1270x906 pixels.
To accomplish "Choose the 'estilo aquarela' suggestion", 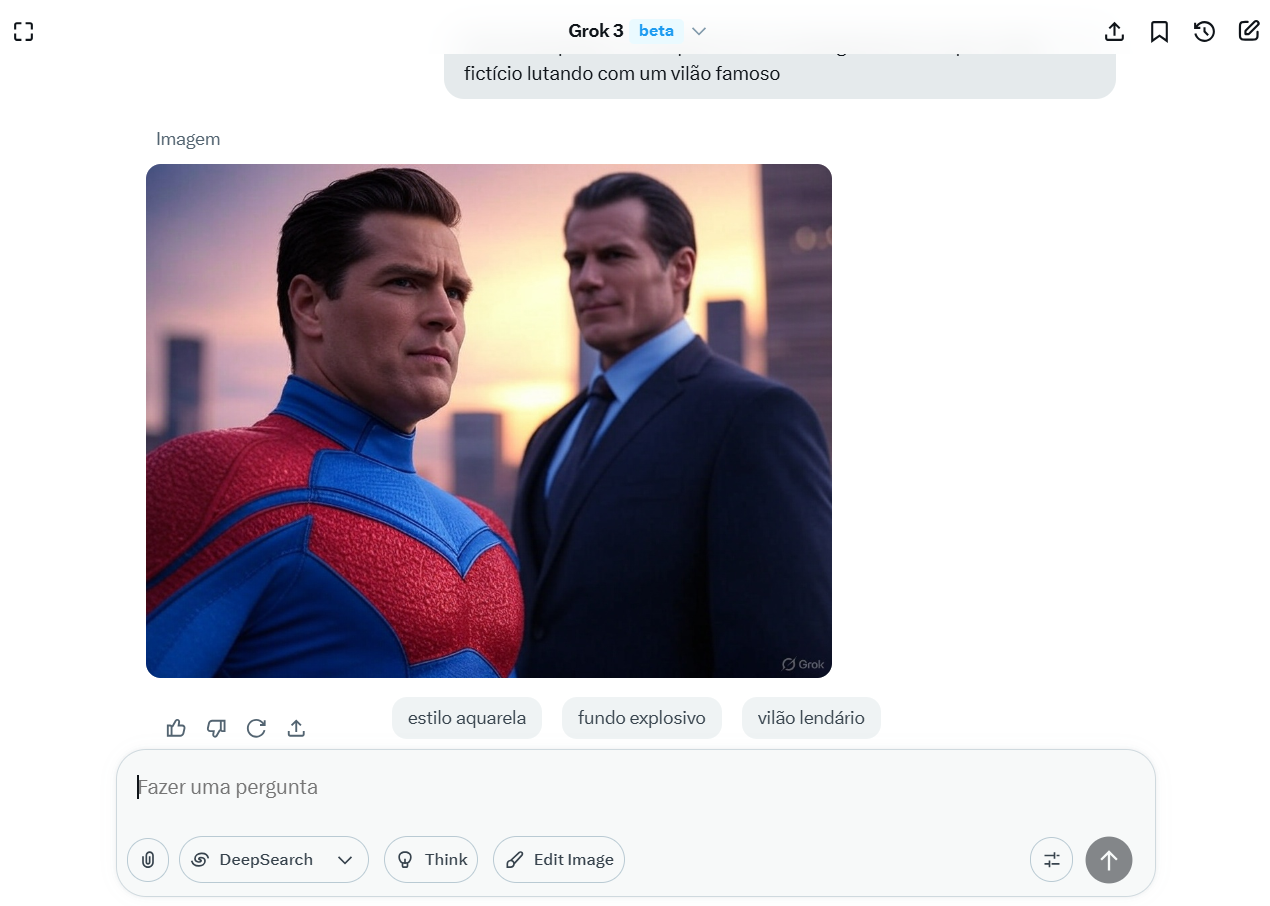I will pyautogui.click(x=467, y=718).
